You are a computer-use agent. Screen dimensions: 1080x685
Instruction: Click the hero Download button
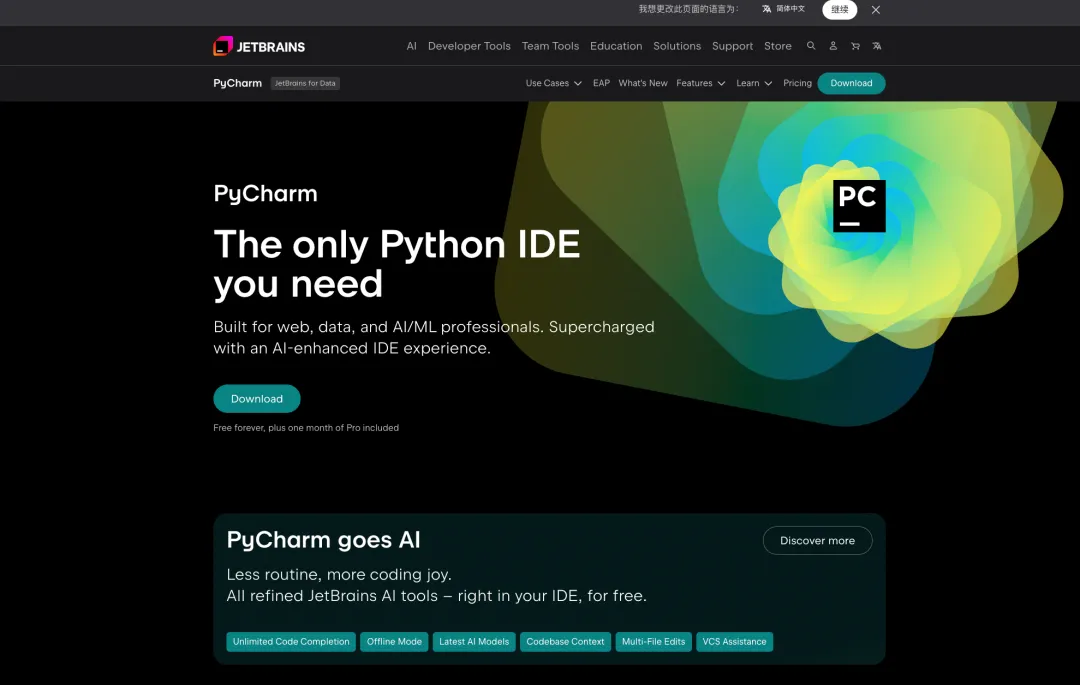point(257,399)
